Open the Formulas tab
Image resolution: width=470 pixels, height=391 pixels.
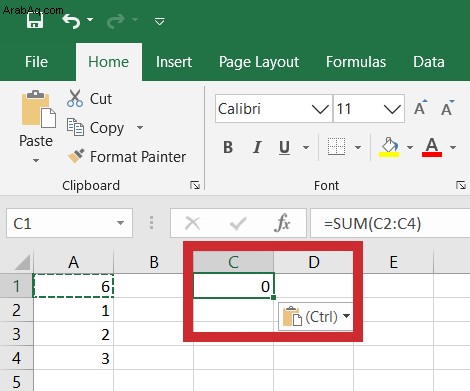356,62
